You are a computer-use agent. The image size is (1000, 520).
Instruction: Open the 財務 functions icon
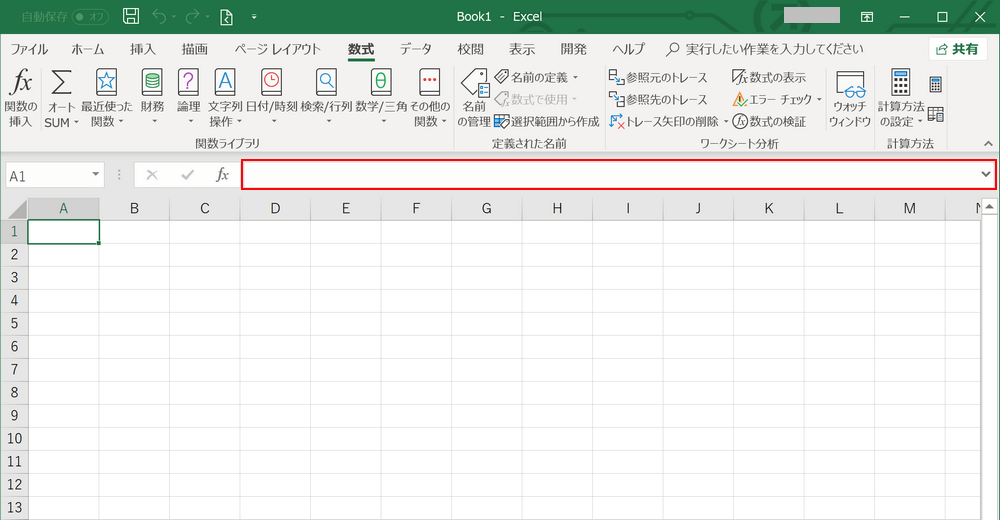point(152,82)
